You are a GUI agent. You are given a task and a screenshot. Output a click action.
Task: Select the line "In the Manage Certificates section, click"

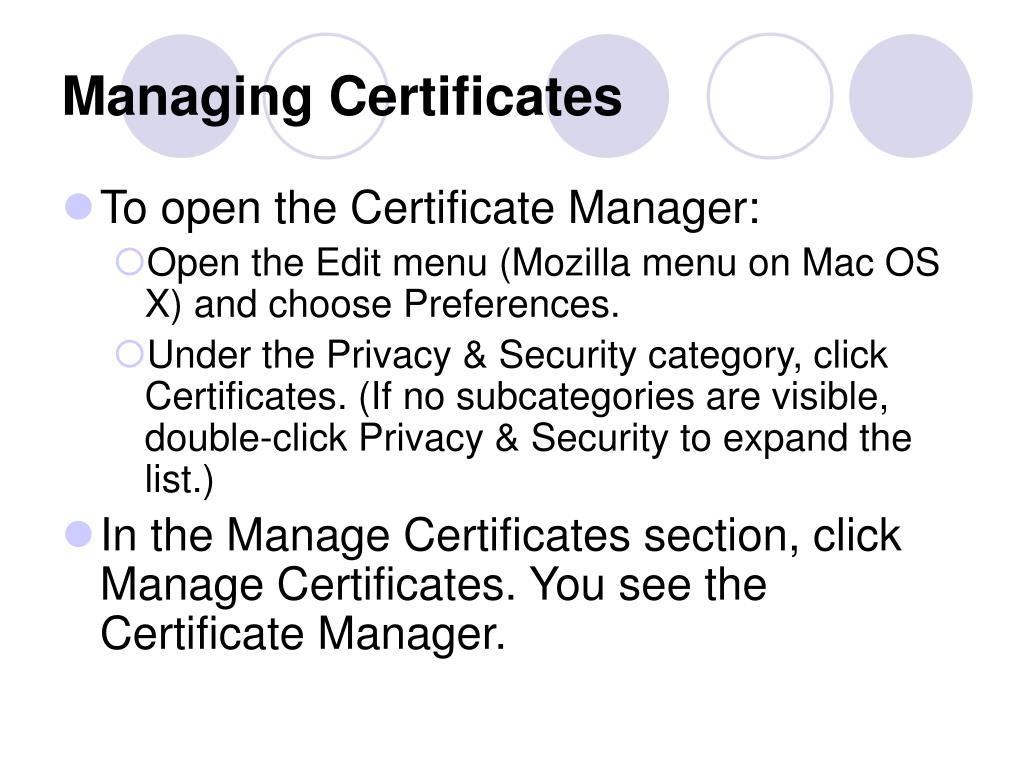coord(501,536)
